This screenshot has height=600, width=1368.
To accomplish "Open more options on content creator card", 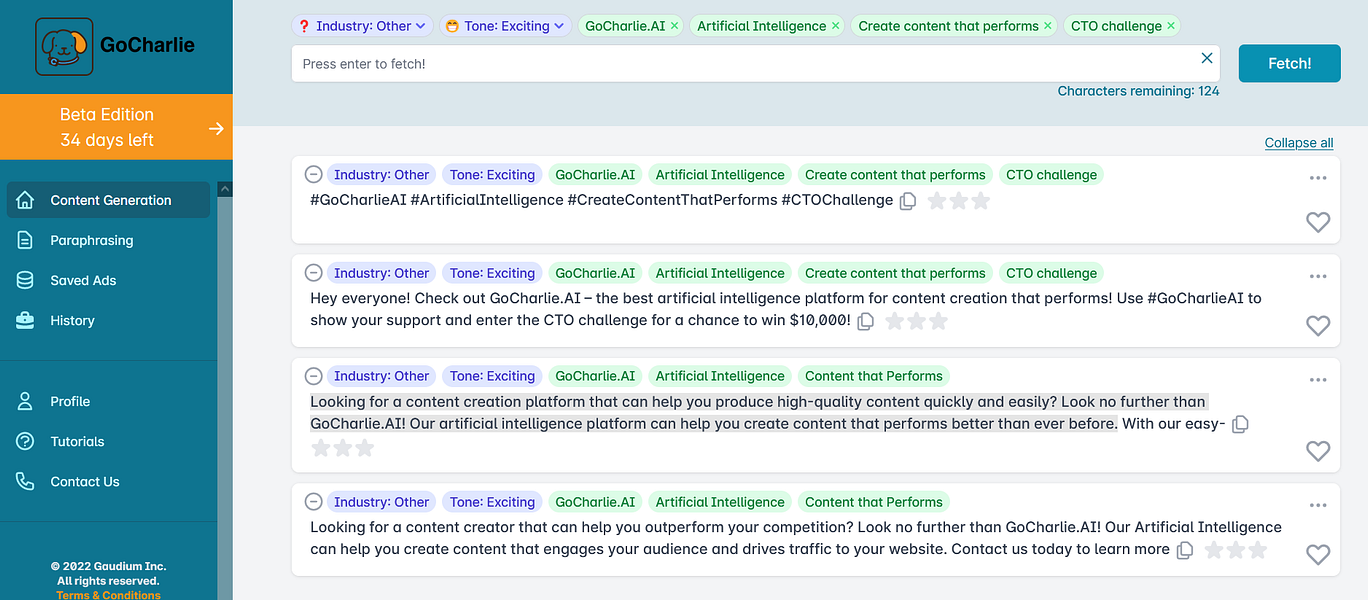I will tap(1318, 506).
